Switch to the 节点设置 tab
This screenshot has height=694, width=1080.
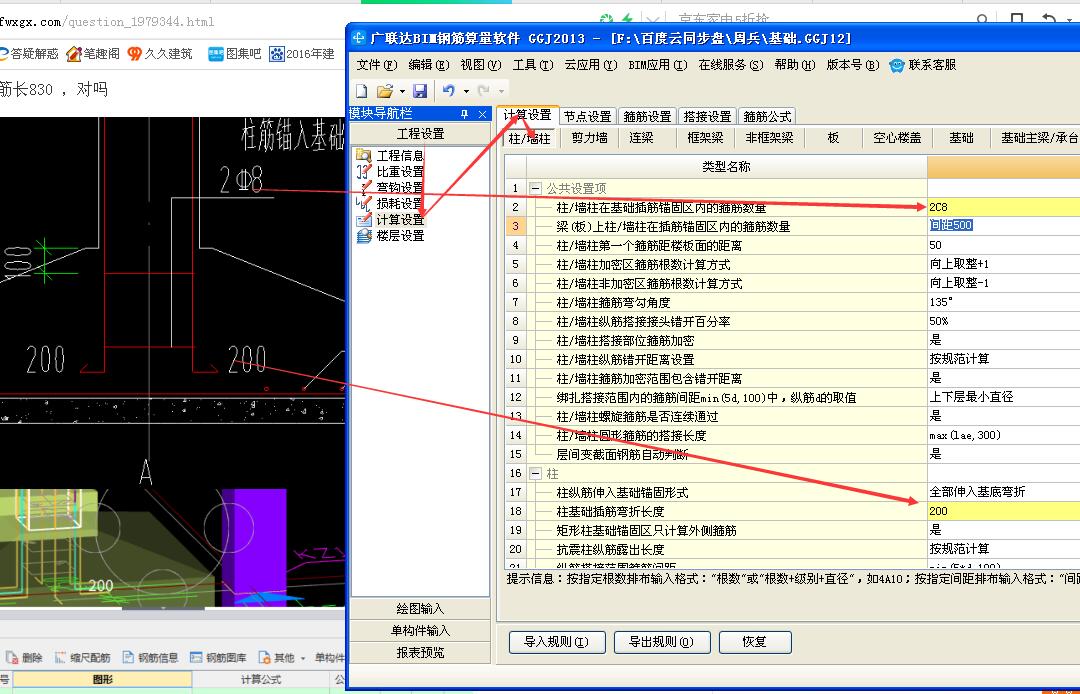588,116
